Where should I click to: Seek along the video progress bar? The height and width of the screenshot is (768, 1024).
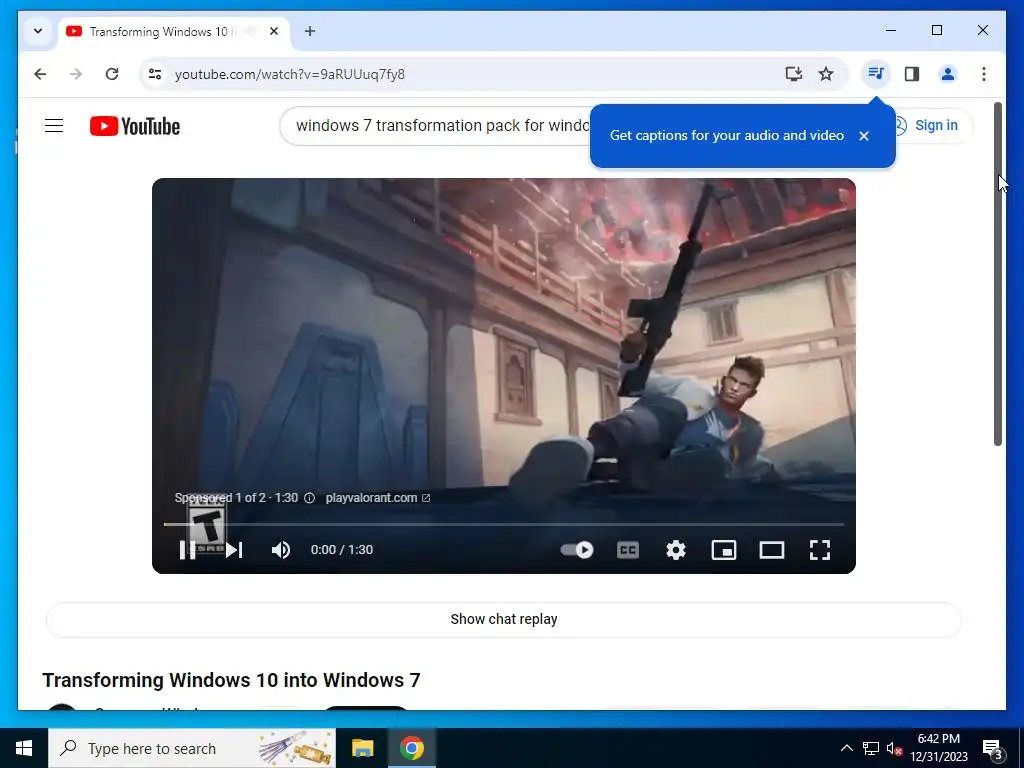pyautogui.click(x=504, y=524)
